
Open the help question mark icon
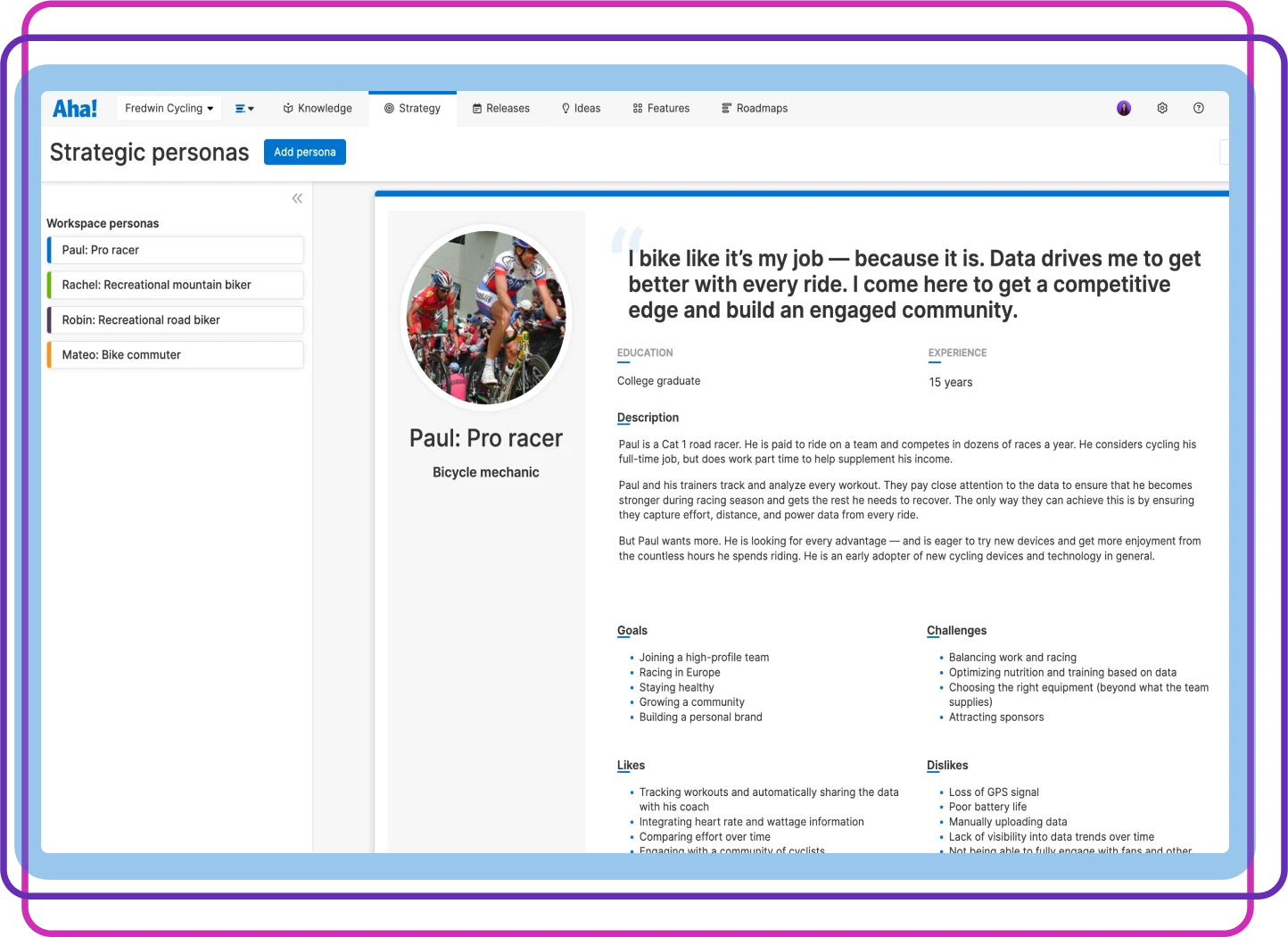(1199, 108)
